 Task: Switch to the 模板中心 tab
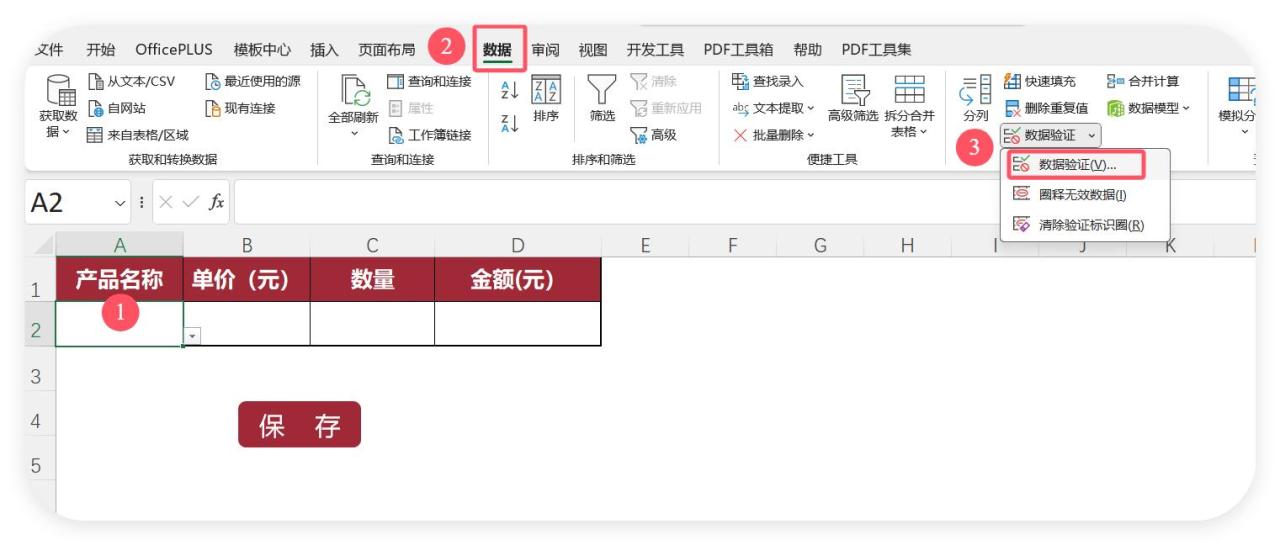(262, 49)
